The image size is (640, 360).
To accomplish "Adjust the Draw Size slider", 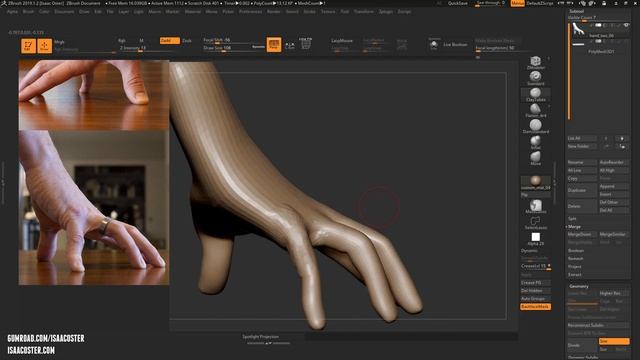I will (229, 48).
